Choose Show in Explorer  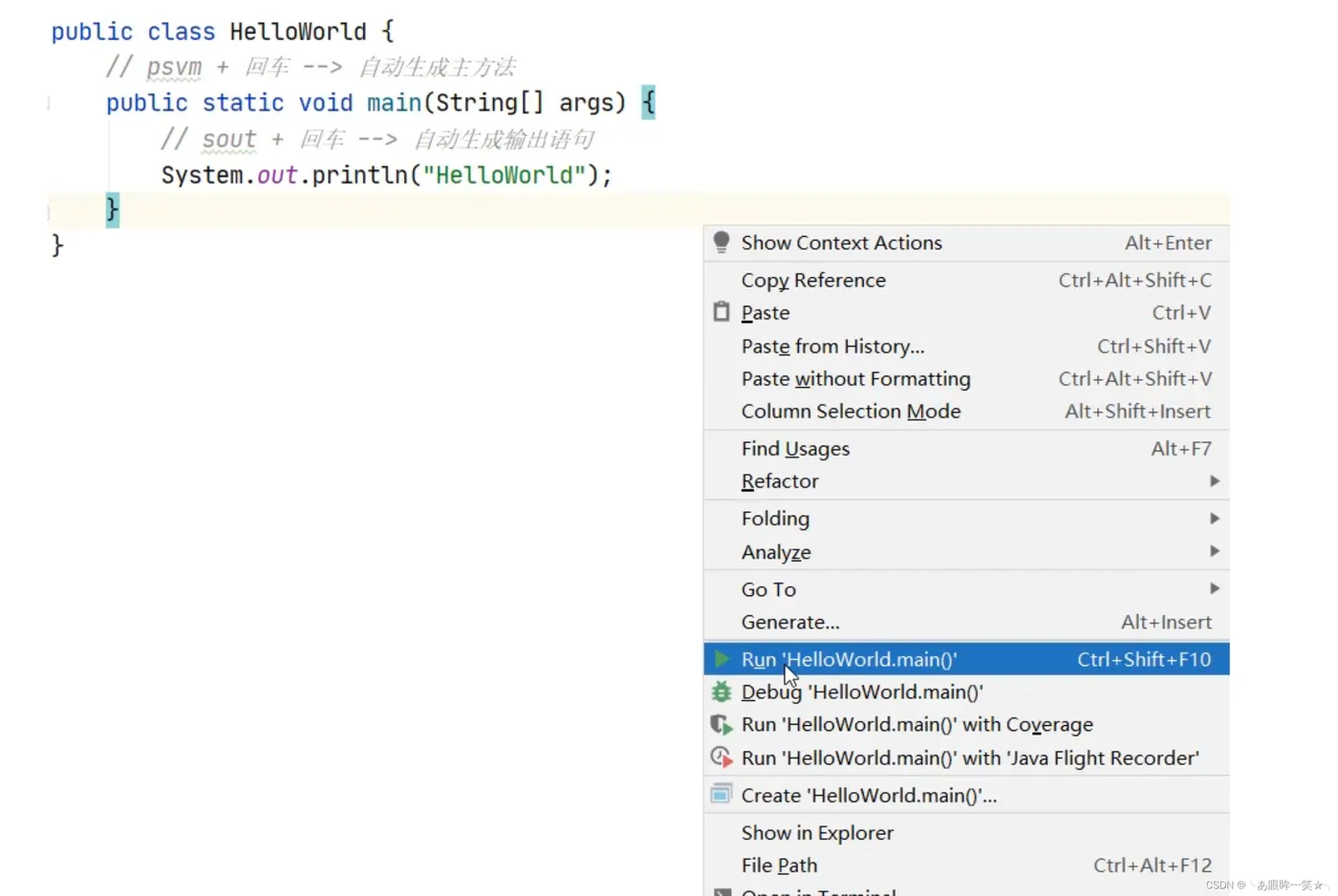[966, 832]
